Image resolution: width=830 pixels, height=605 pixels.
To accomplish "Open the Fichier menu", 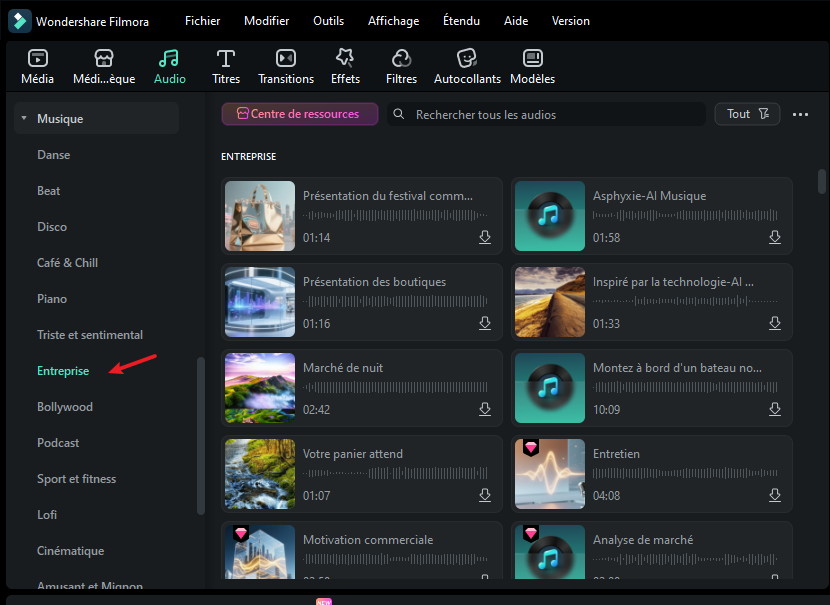I will [202, 21].
